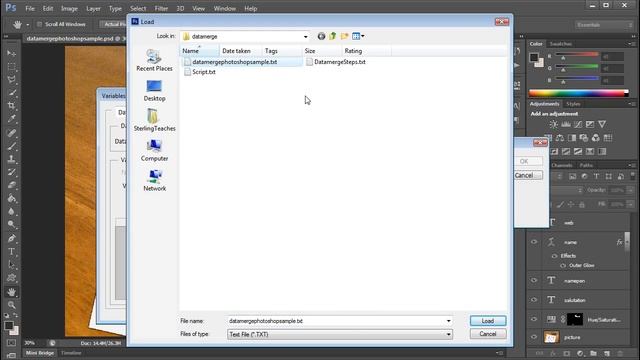The image size is (640, 360).
Task: Select the Clone Stamp tool
Action: coord(11,159)
